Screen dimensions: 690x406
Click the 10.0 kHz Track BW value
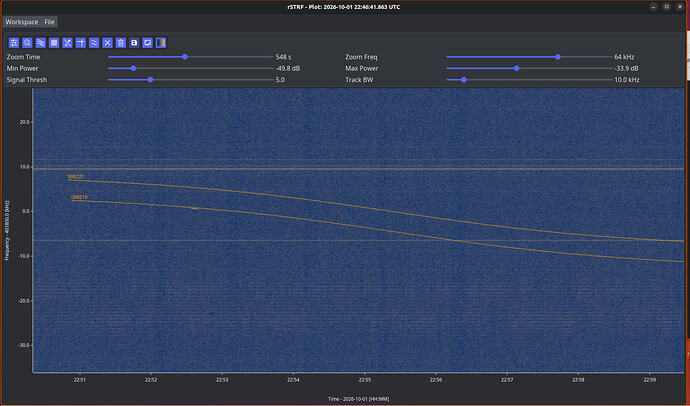pos(627,80)
